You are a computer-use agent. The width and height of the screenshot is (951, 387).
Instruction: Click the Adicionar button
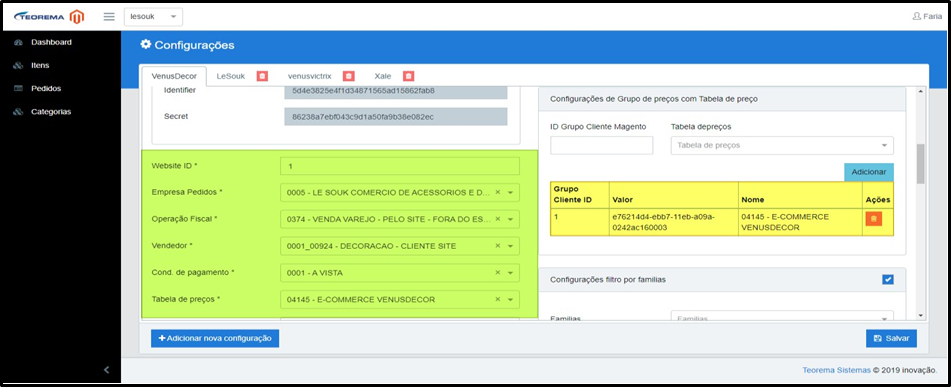click(869, 172)
